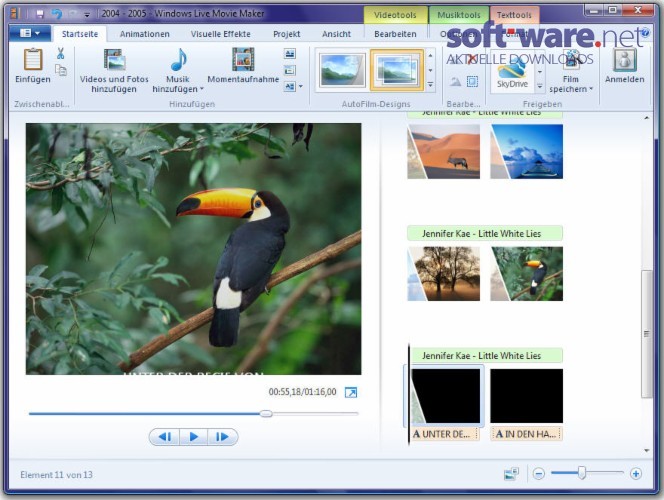Click the rotate image icon in Bearbeiten group

(x=455, y=81)
